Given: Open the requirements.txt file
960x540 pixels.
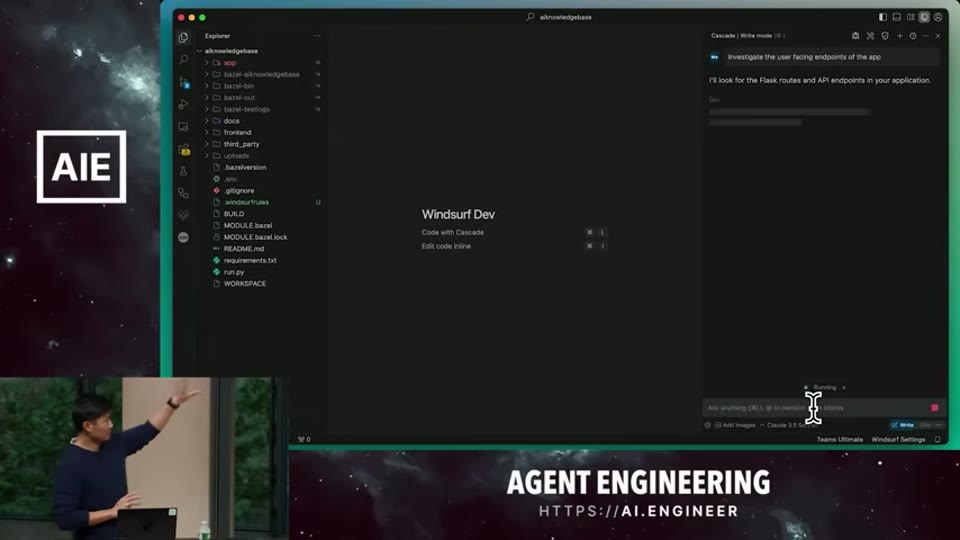Looking at the screenshot, I should point(250,260).
